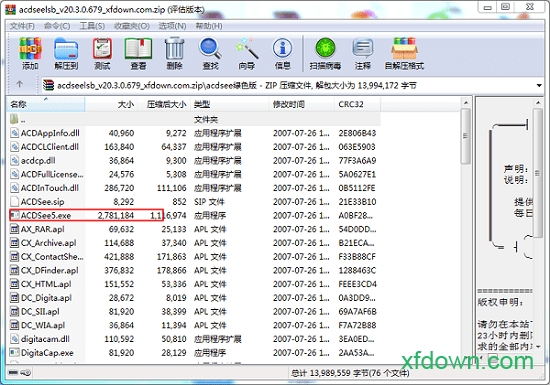The image size is (550, 385).
Task: Click the AX_RAR.apl file icon
Action: [14, 229]
